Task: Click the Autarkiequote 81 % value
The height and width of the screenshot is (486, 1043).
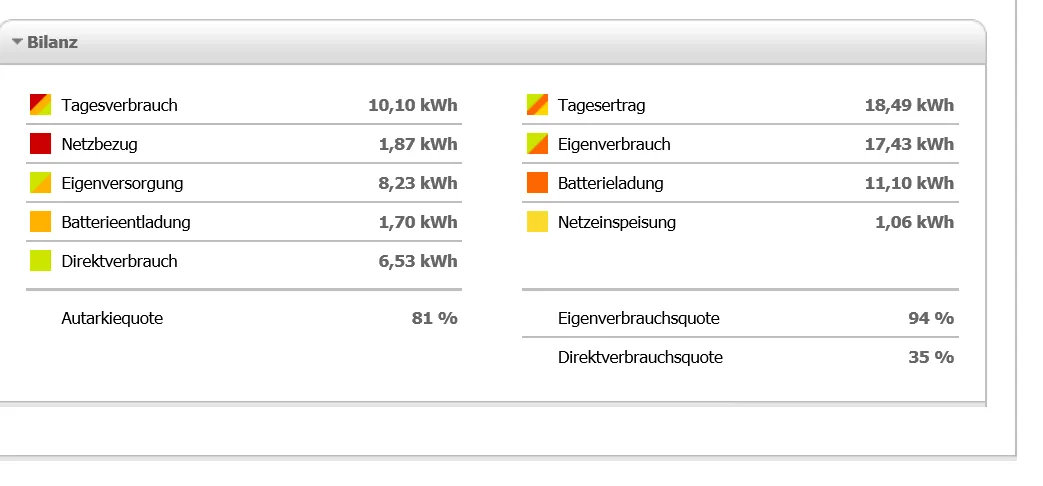Action: tap(435, 318)
